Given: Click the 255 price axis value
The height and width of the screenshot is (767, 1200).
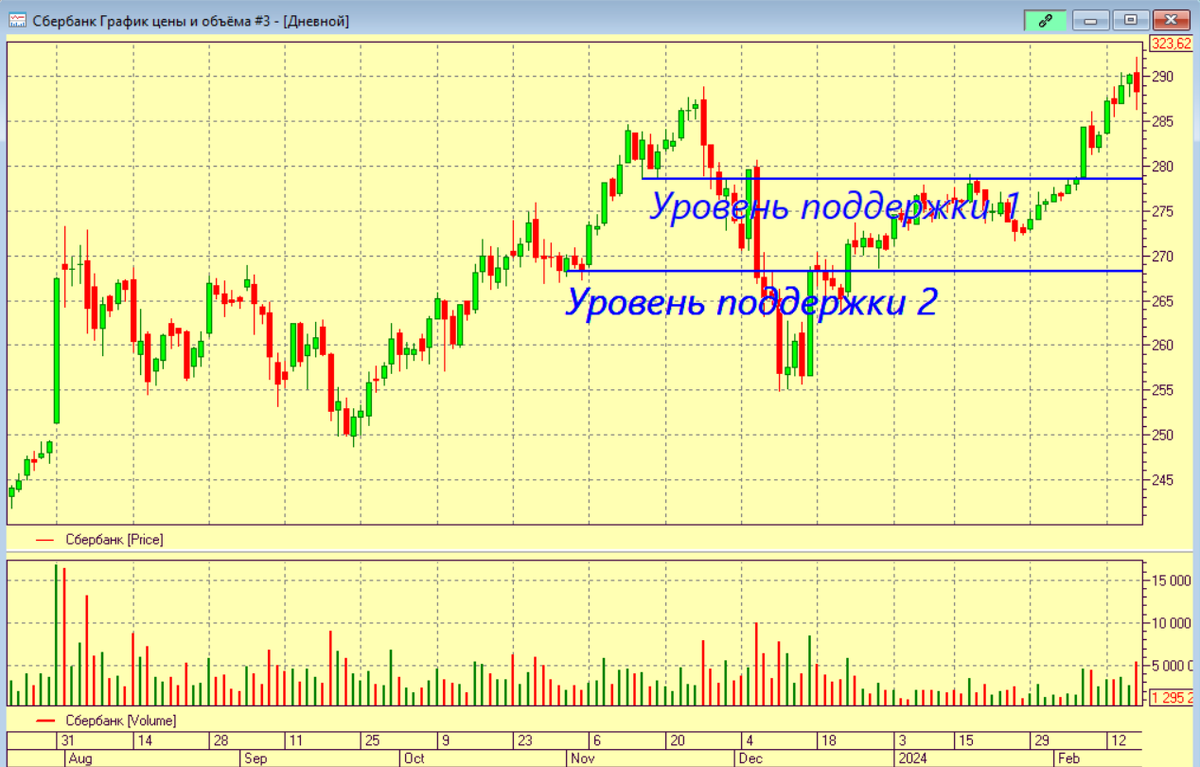Looking at the screenshot, I should [1161, 390].
